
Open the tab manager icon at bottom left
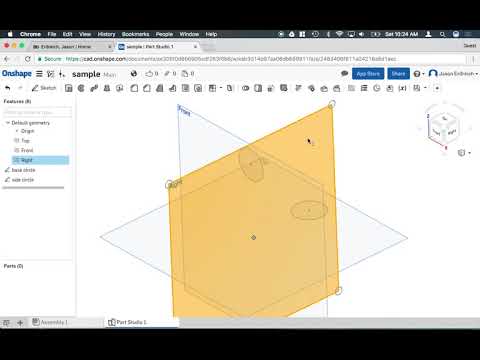pyautogui.click(x=6, y=323)
